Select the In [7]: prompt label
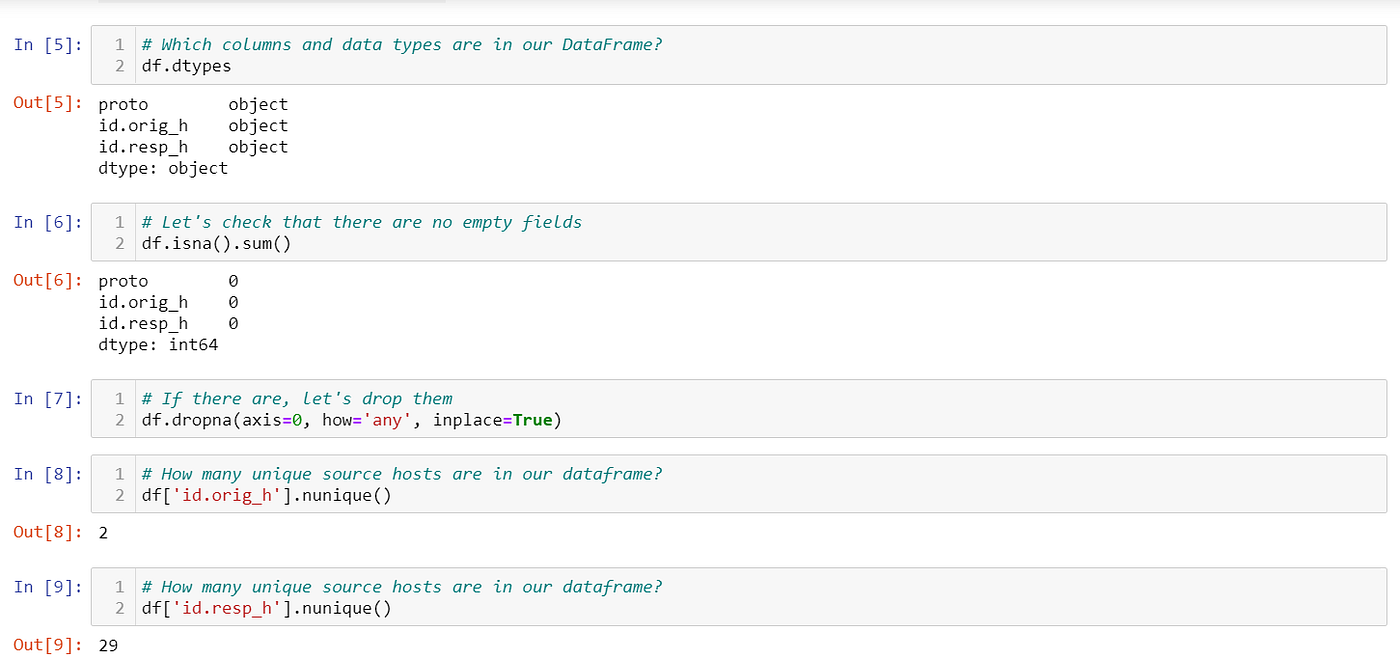Viewport: 1400px width, 659px height. click(48, 398)
